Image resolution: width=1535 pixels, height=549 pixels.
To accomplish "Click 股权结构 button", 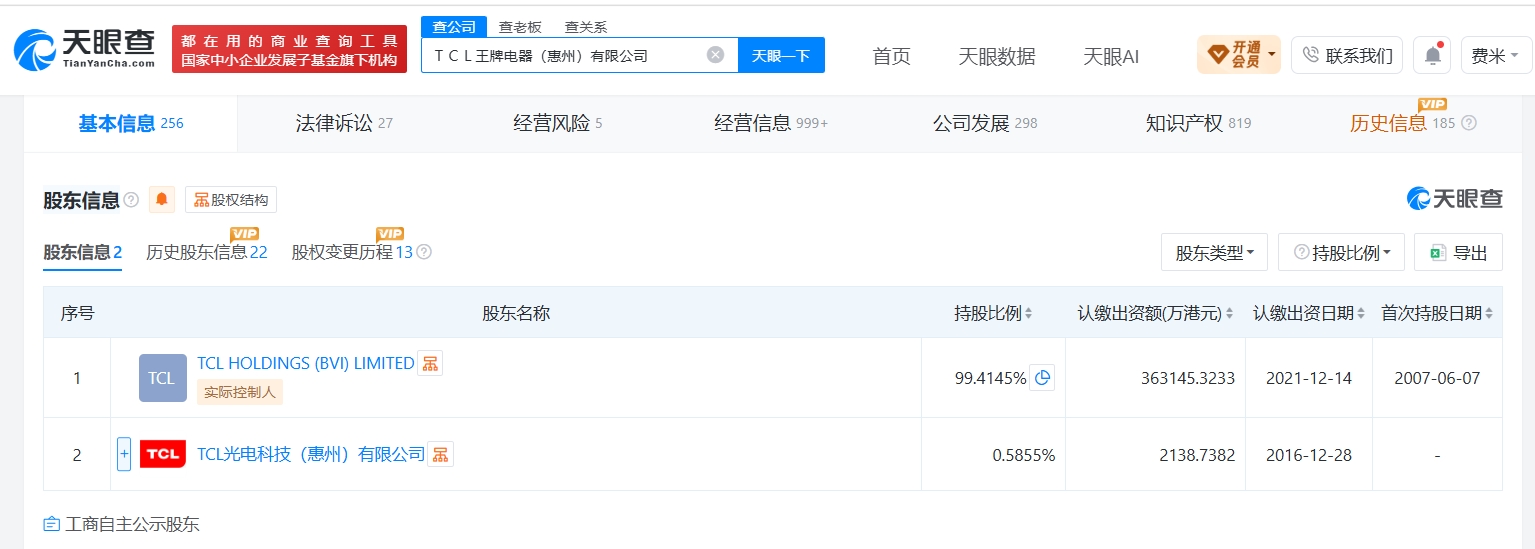I will point(231,200).
